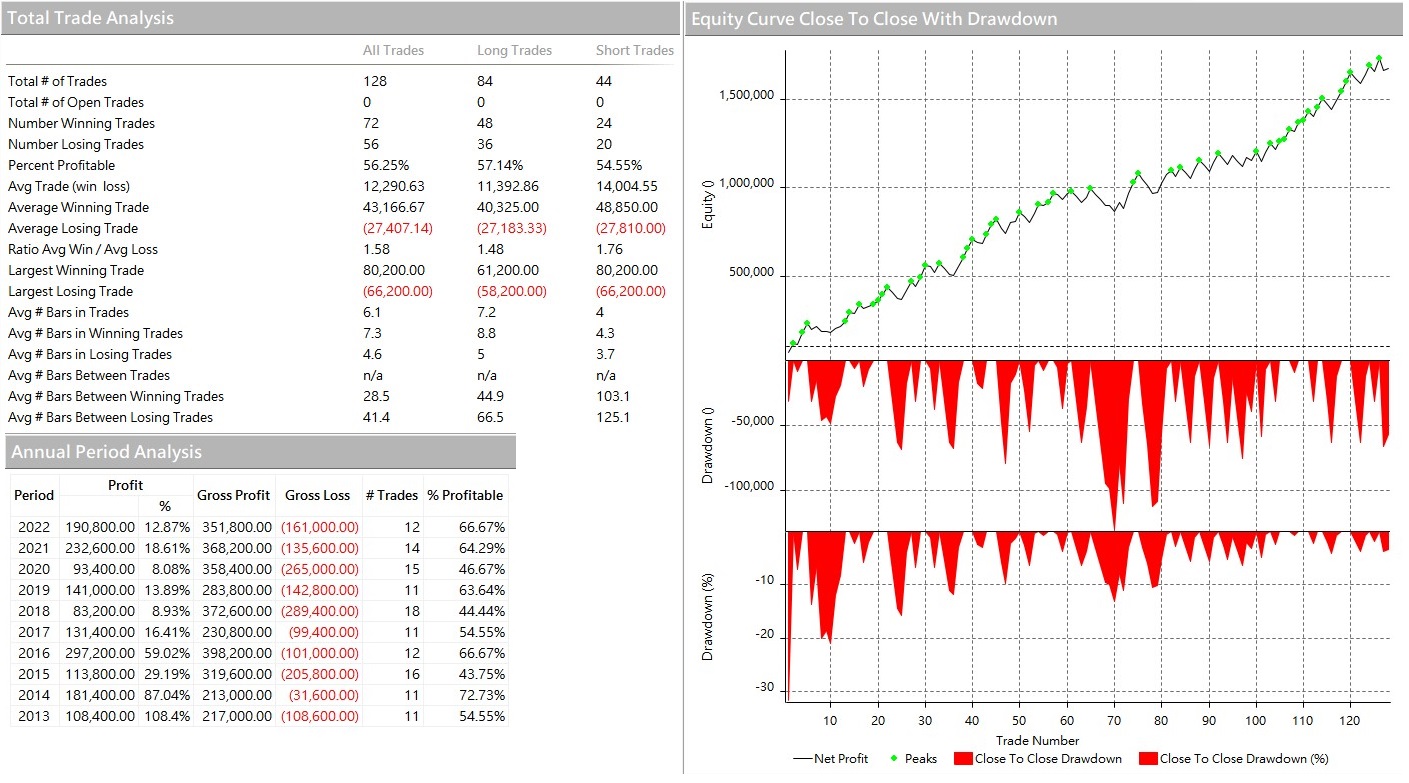
Task: Click the green Peaks legend marker
Action: click(x=894, y=759)
